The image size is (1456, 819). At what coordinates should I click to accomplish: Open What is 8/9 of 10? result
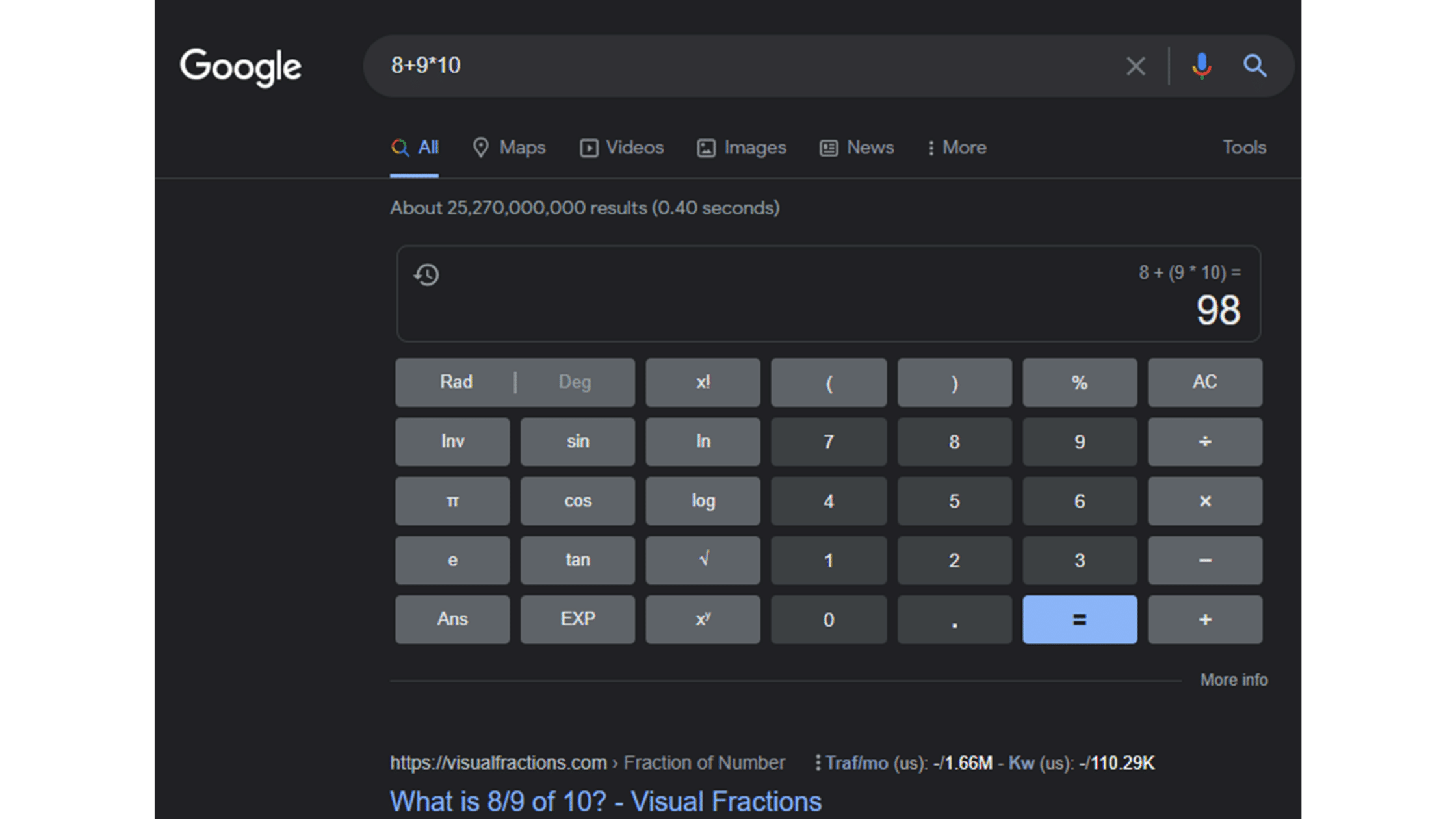click(606, 801)
